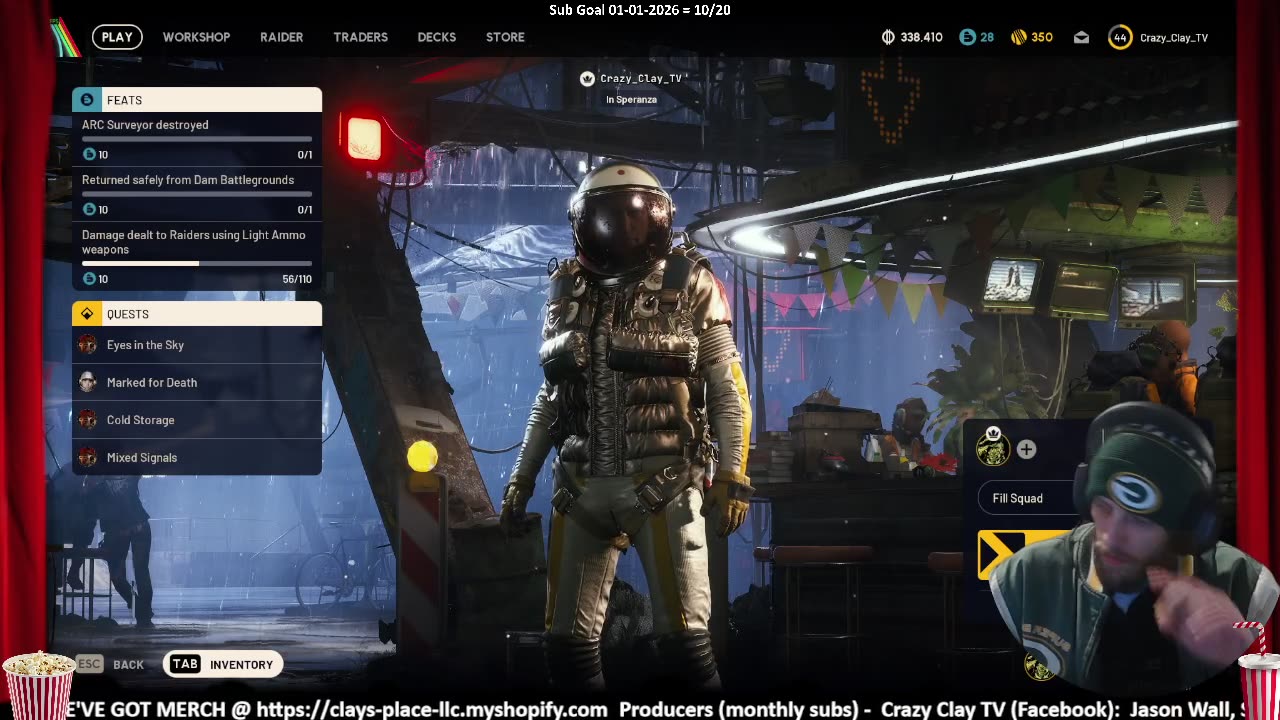The image size is (1280, 720).
Task: Open the FEATS panel header
Action: 197,100
